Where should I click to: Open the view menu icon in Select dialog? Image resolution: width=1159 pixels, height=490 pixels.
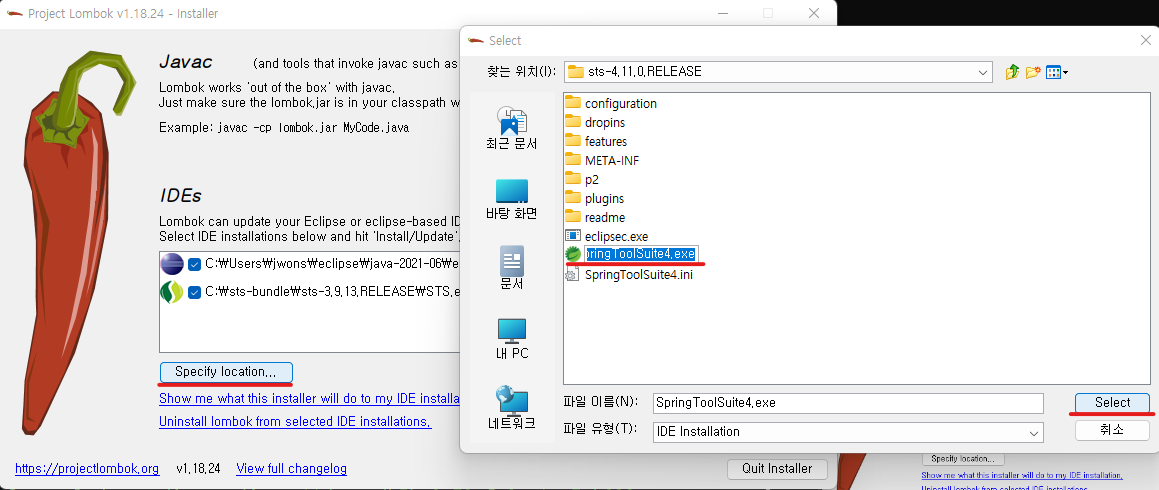1057,72
